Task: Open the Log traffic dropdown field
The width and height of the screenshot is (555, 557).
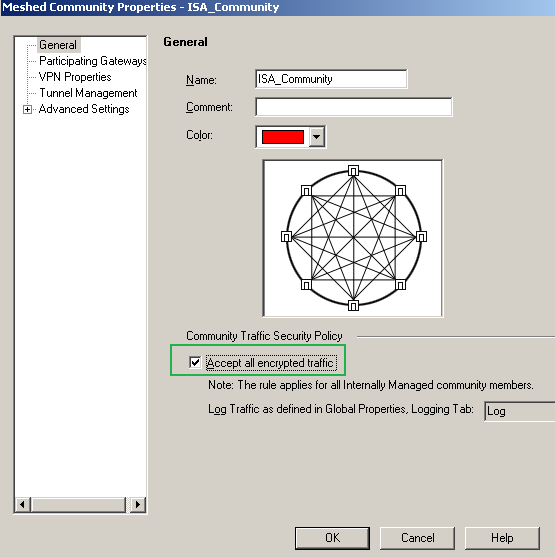Action: pos(519,411)
